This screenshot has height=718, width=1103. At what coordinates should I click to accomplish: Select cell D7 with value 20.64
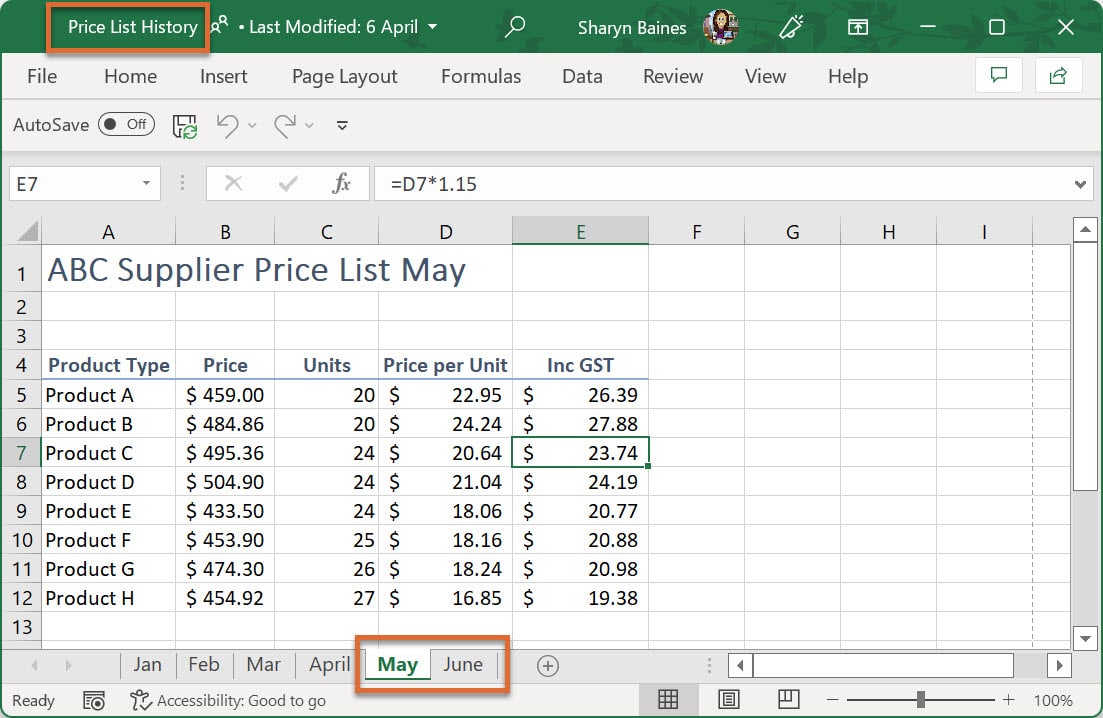(x=445, y=453)
